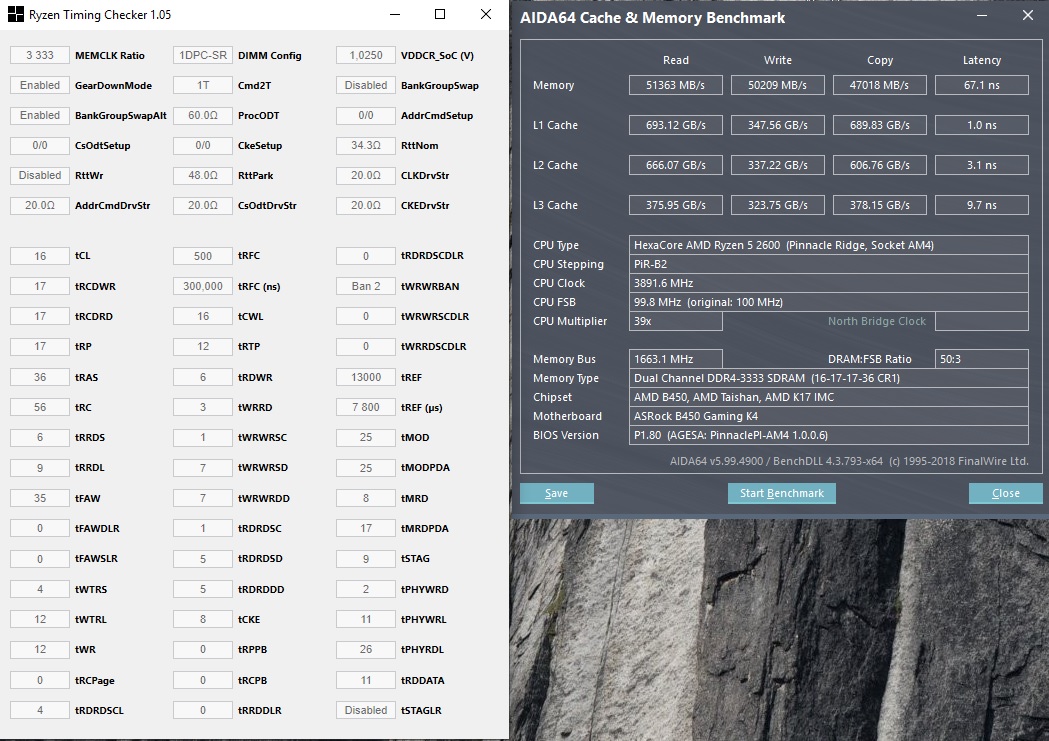
Task: Click Motherboard ASRock B450 Gaming K4 field
Action: tap(828, 416)
